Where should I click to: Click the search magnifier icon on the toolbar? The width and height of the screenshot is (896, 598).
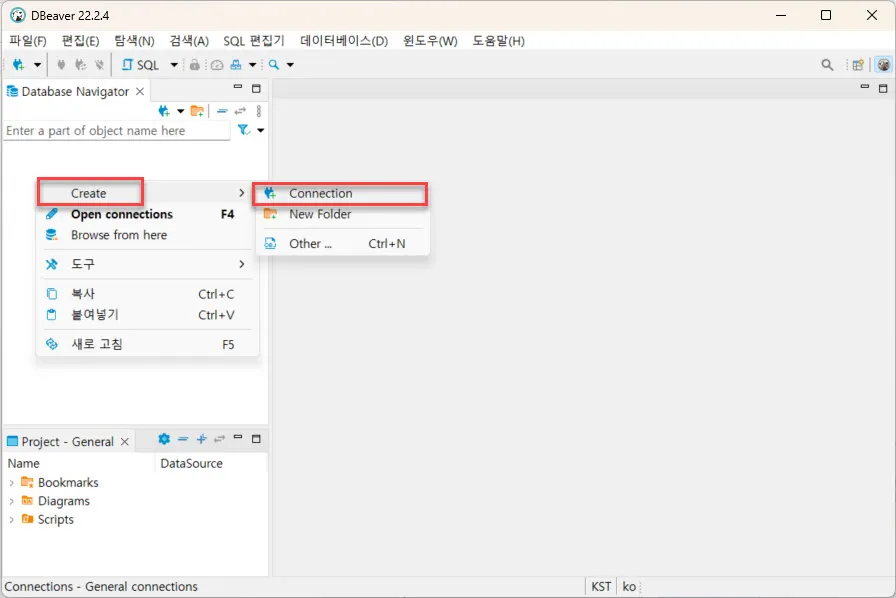tap(273, 65)
